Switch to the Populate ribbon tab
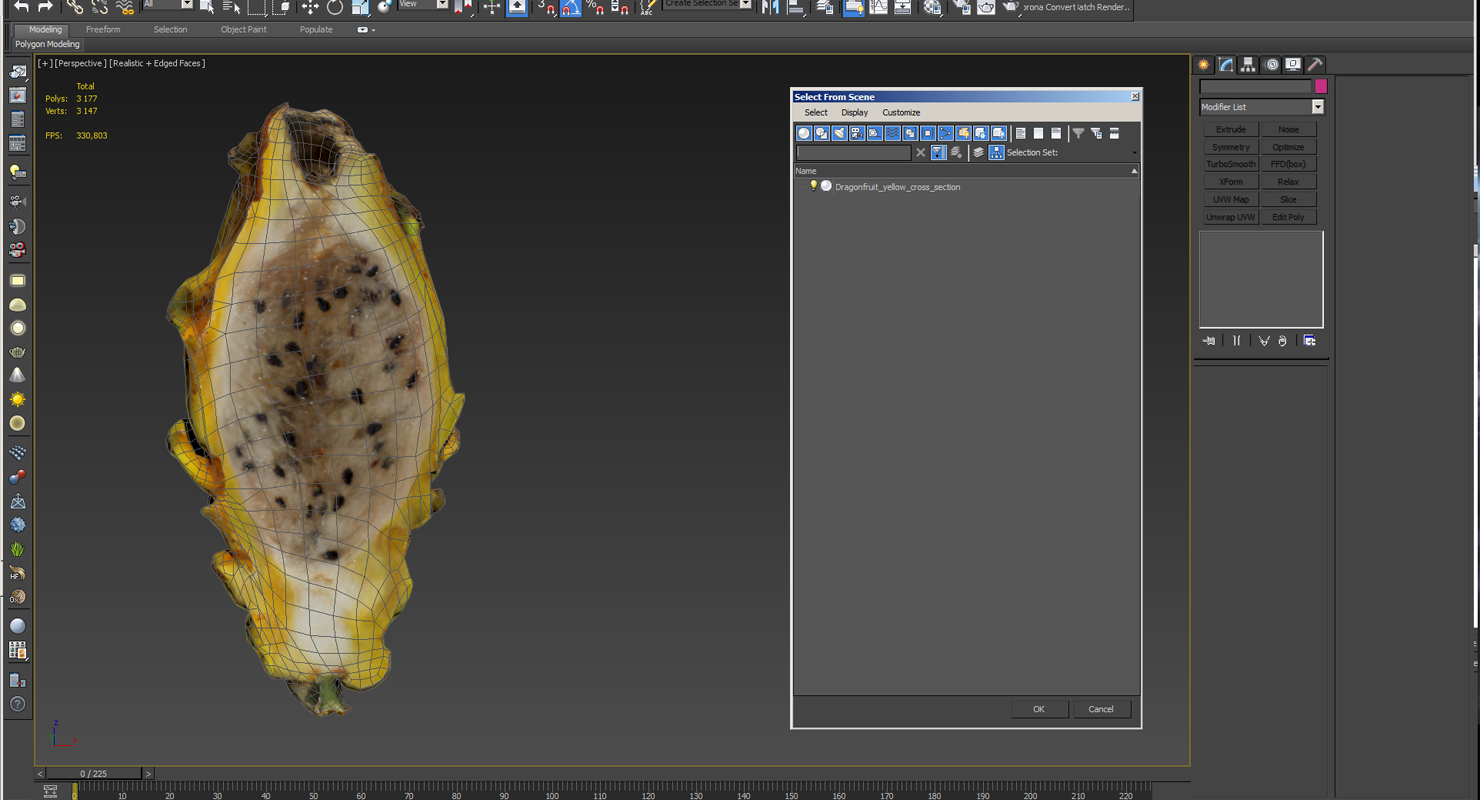Image resolution: width=1480 pixels, height=800 pixels. pos(316,30)
